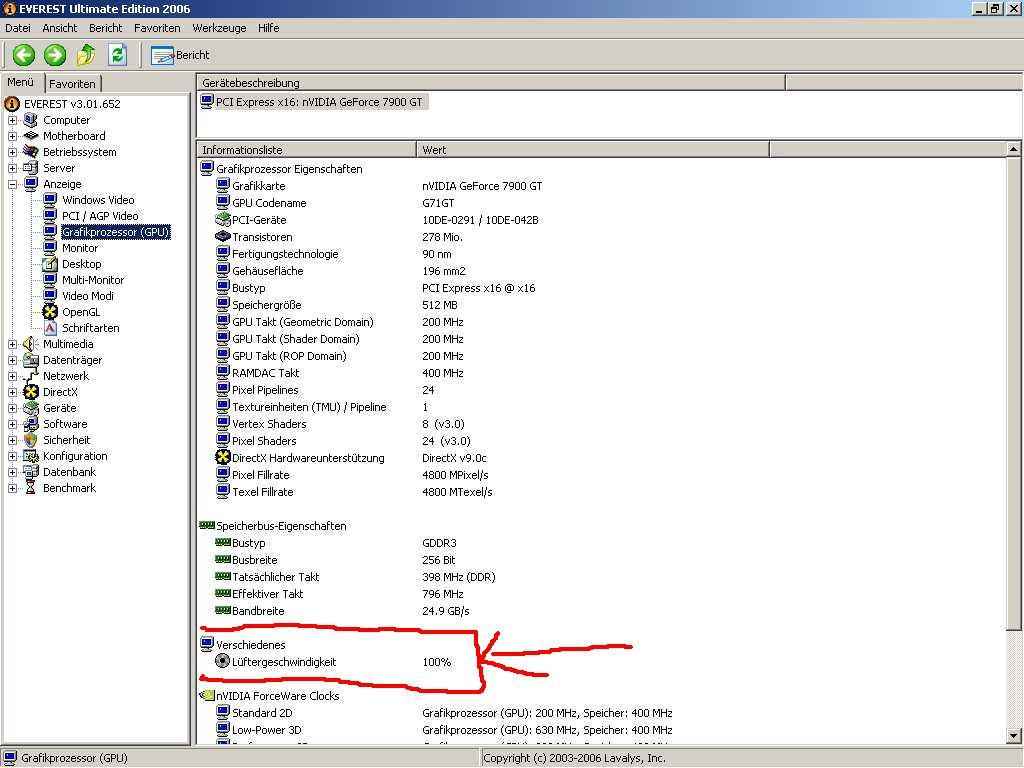
Task: Expand the Computer tree node
Action: [x=12, y=120]
